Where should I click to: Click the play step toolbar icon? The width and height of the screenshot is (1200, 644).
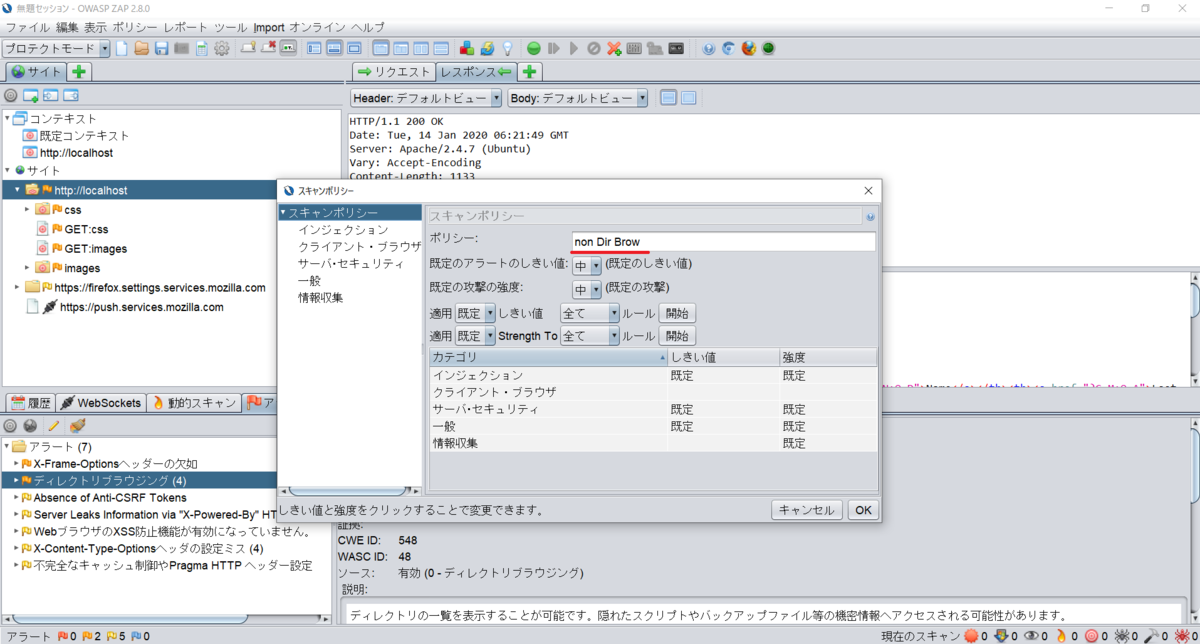click(x=574, y=48)
